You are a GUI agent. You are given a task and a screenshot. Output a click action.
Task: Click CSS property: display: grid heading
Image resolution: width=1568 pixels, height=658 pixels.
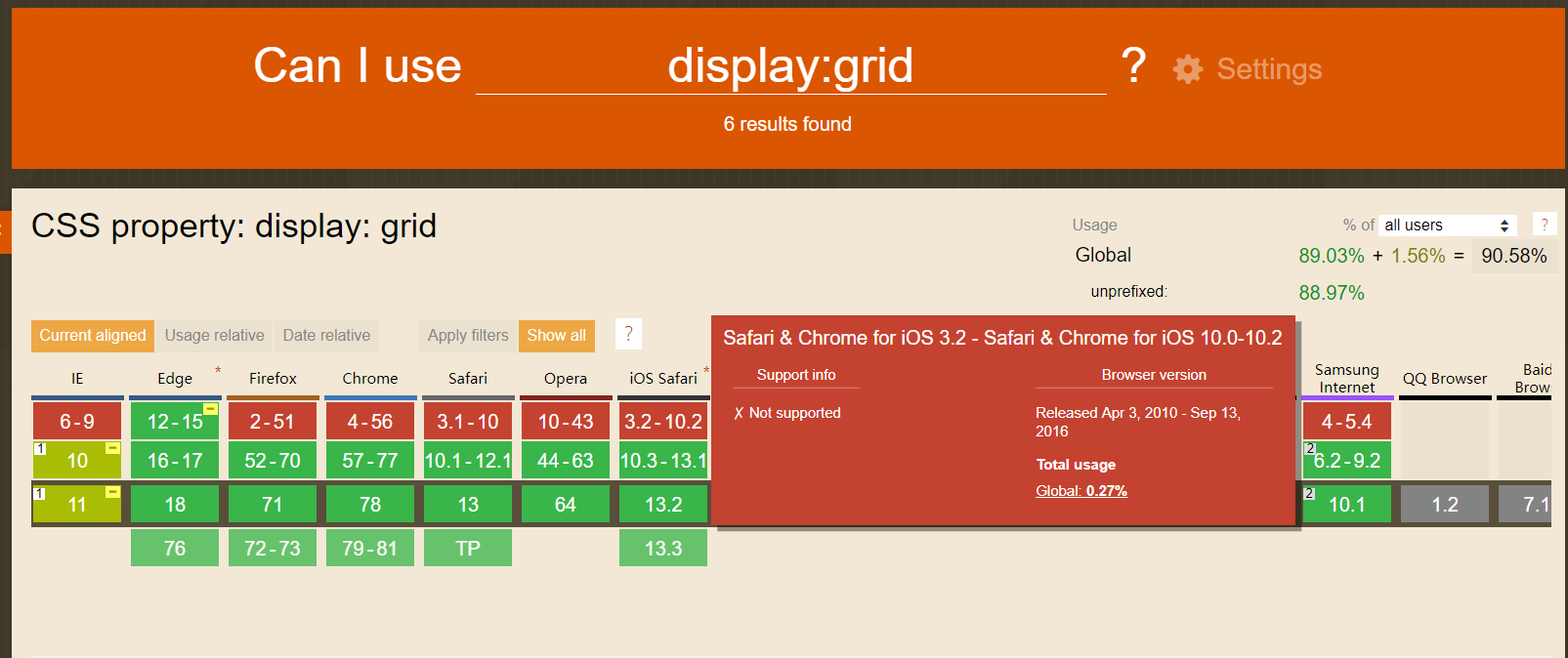(234, 226)
